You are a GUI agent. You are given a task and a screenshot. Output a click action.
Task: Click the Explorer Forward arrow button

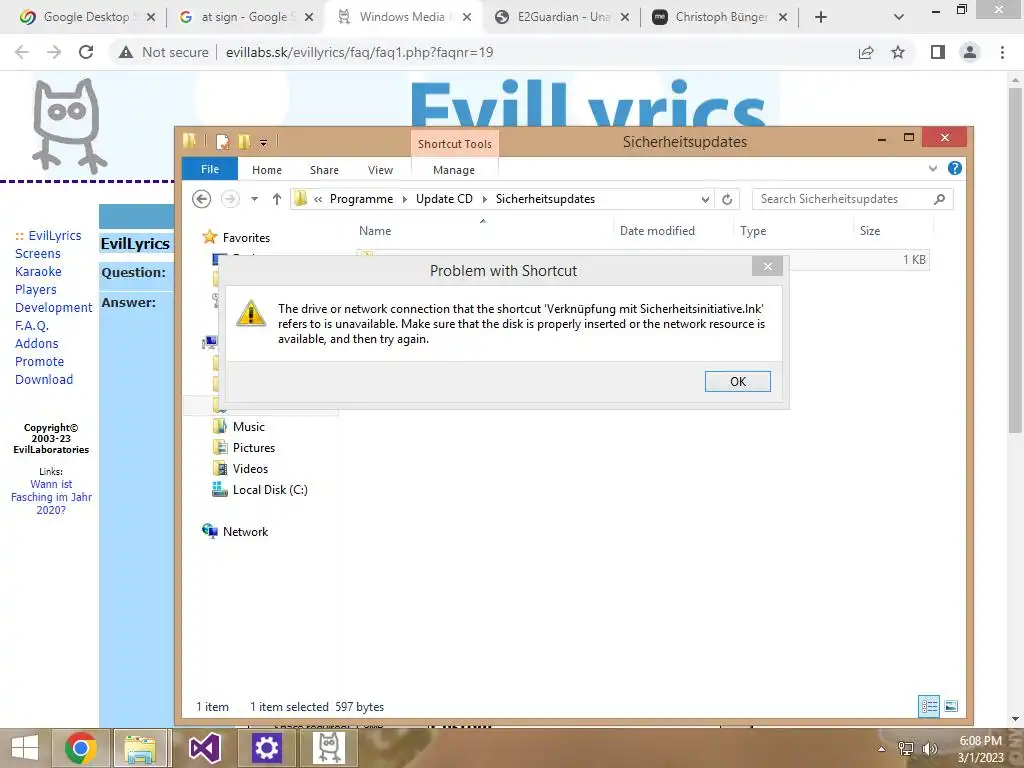coord(230,199)
